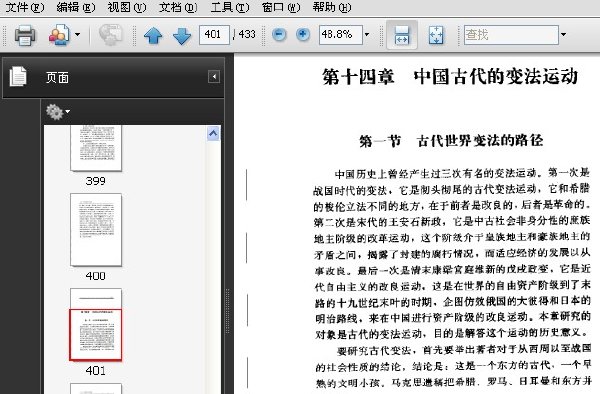This screenshot has height=394, width=600.
Task: Toggle fit one full page view
Action: pyautogui.click(x=436, y=35)
